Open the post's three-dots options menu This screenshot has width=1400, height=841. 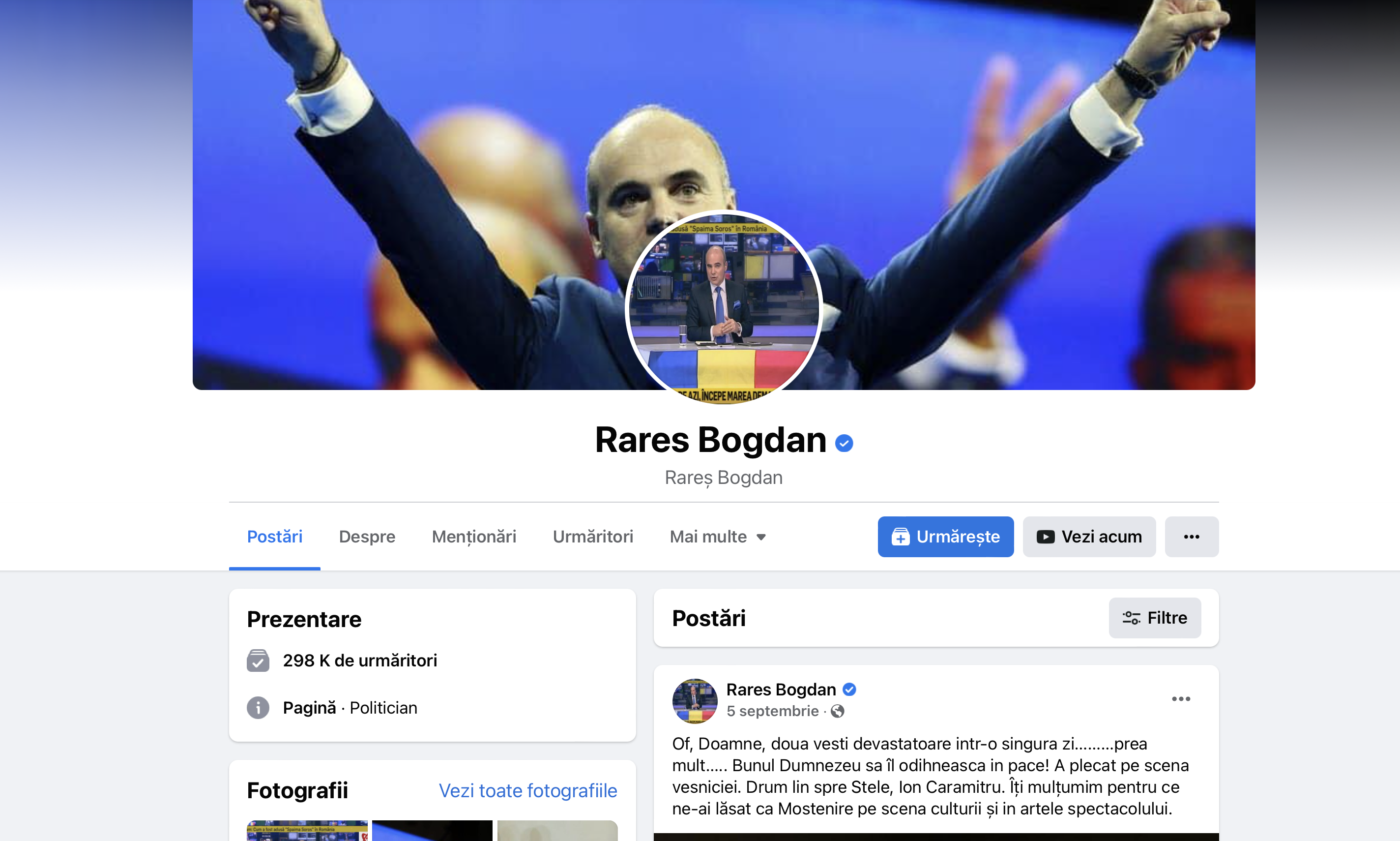pos(1181,699)
